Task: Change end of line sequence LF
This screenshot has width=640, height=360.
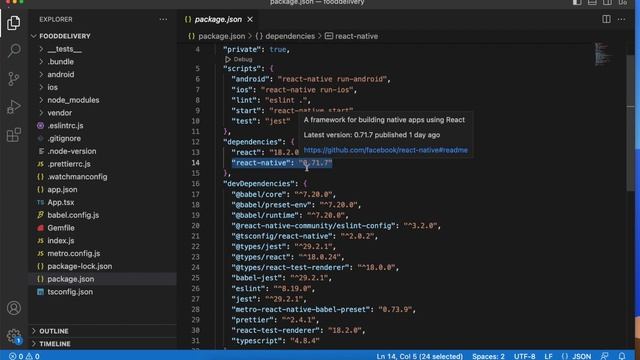Action: tap(548, 356)
